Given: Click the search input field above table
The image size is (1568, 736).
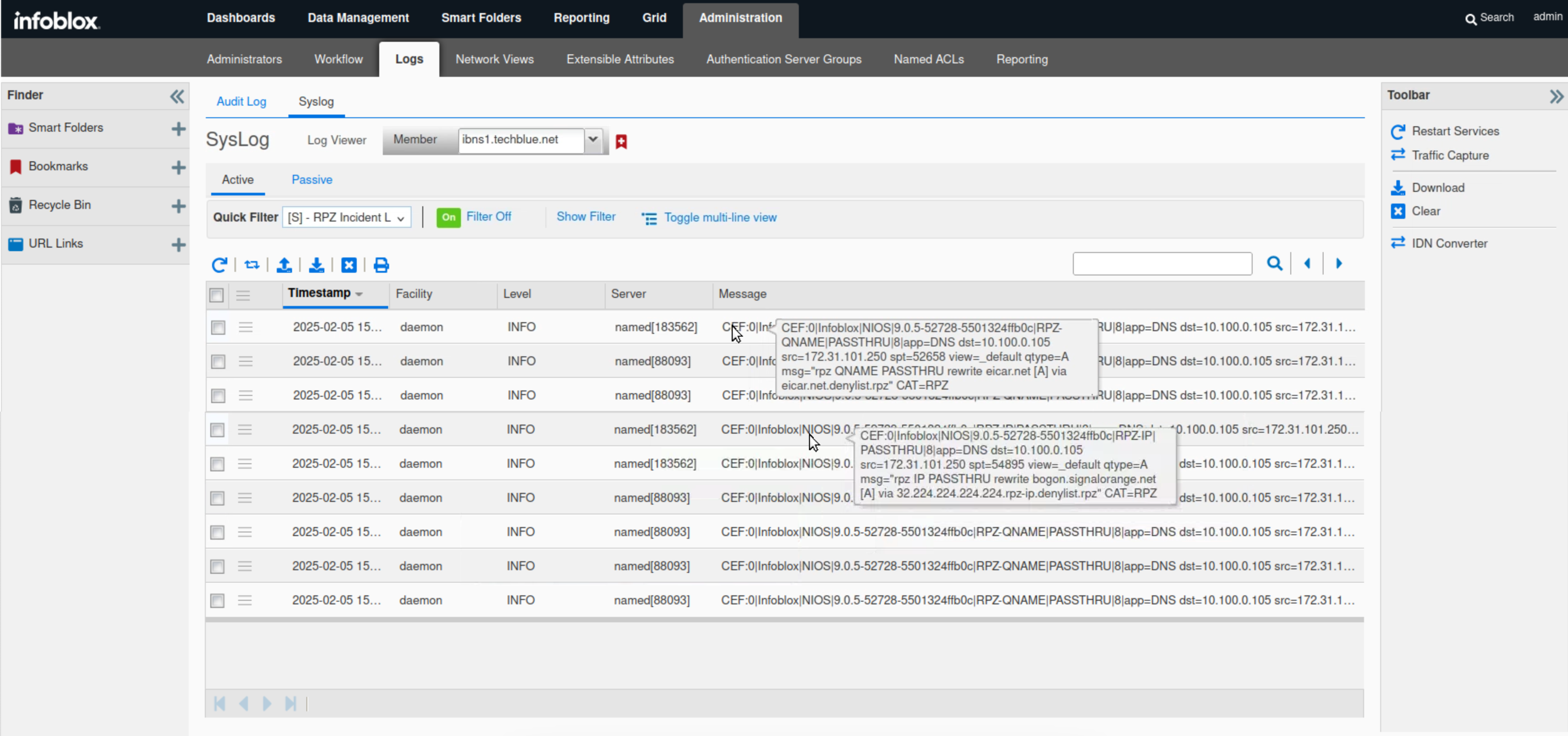Looking at the screenshot, I should [1161, 264].
